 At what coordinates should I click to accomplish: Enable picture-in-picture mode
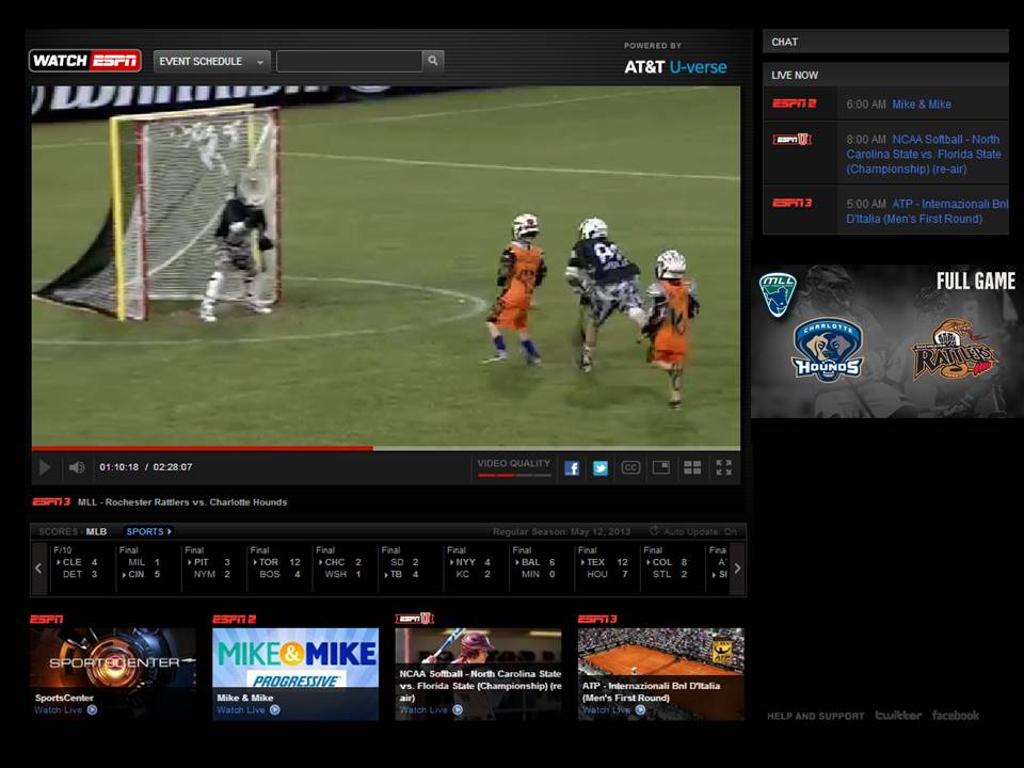661,468
